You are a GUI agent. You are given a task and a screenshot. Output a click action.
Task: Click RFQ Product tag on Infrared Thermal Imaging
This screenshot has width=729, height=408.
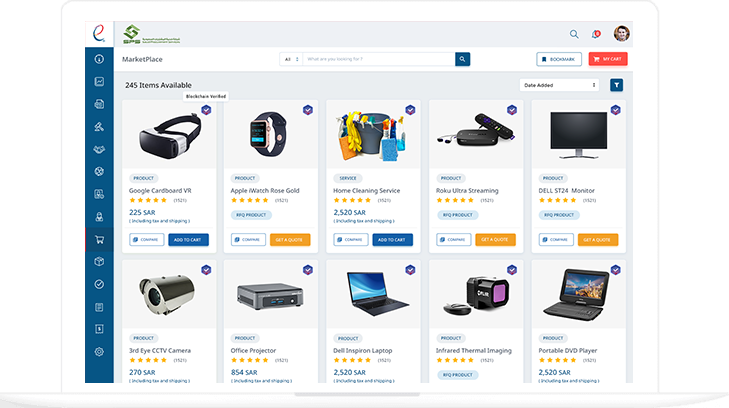[457, 375]
